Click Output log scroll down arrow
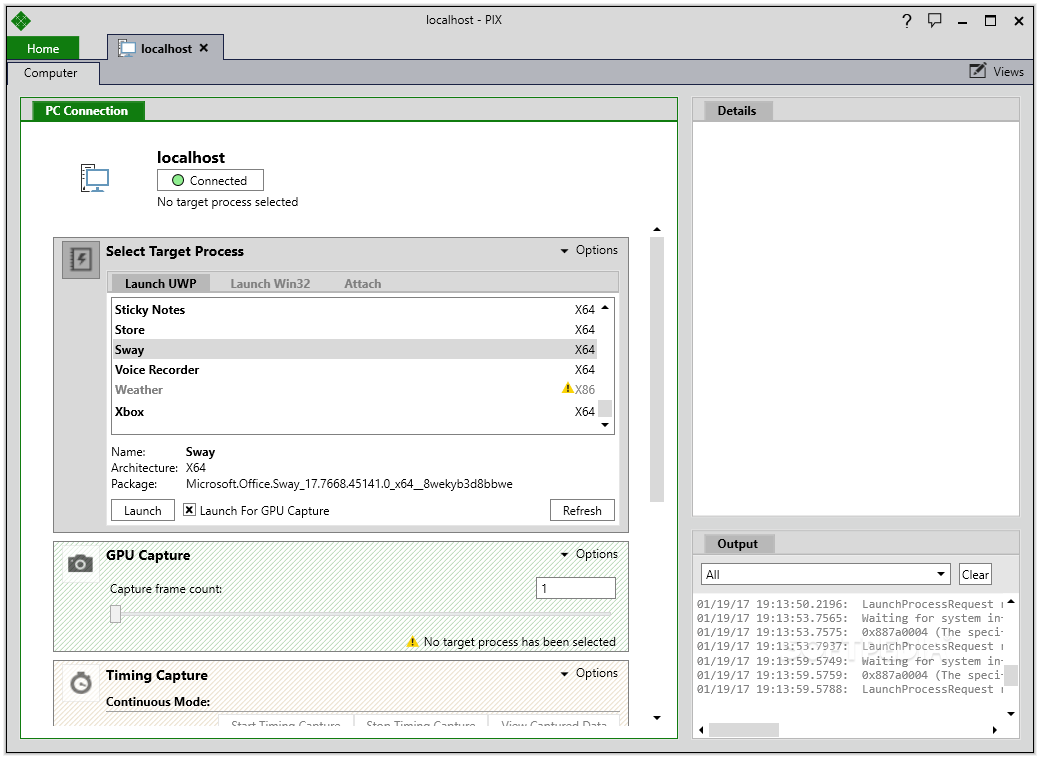This screenshot has width=1040, height=759. pos(1011,714)
